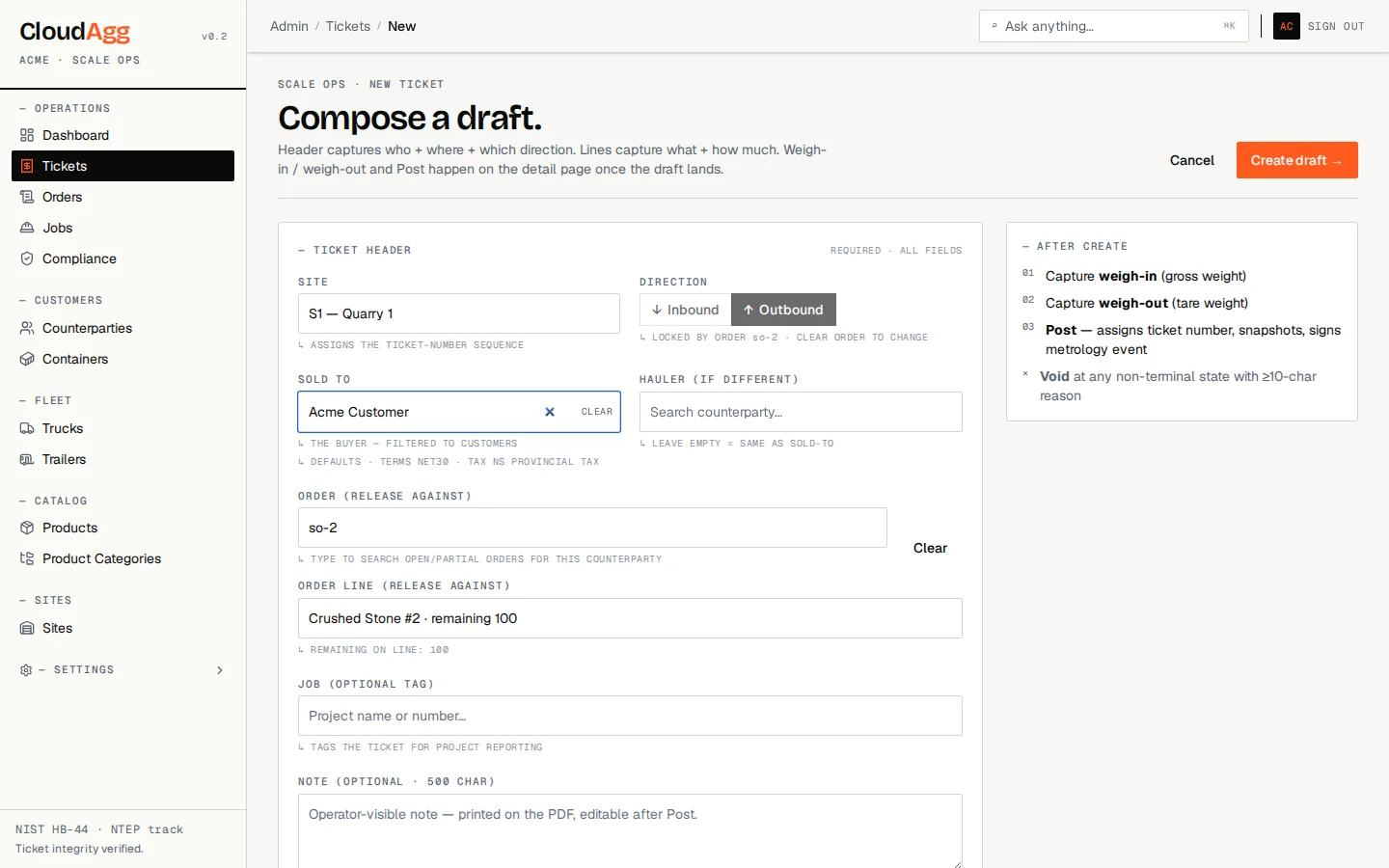Click the 'Ticket integrity verified.' footer text
The height and width of the screenshot is (868, 1389).
(x=79, y=849)
